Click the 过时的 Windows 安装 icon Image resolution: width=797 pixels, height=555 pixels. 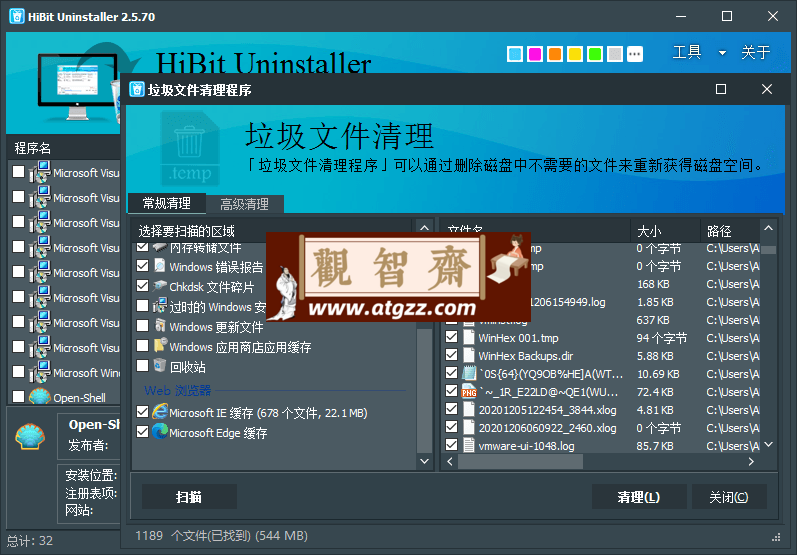(x=160, y=305)
